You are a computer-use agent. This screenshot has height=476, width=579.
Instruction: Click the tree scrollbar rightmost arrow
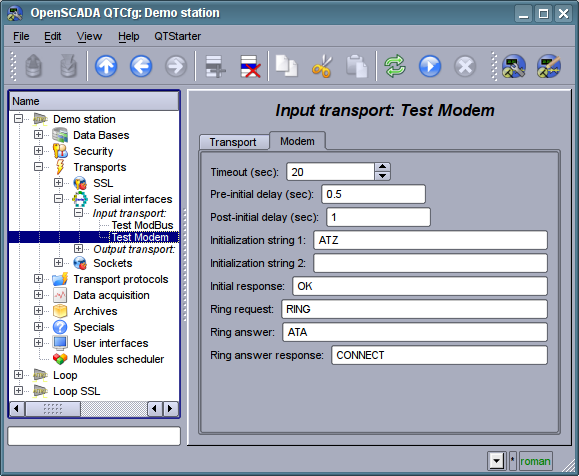(171, 409)
